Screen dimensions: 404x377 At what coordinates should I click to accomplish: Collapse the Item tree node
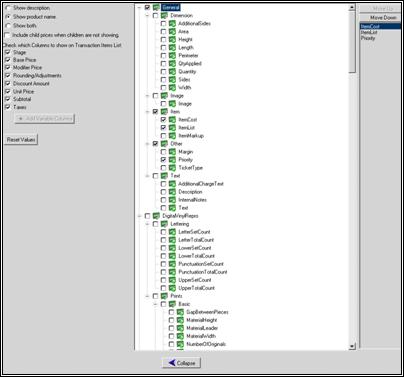click(x=147, y=112)
